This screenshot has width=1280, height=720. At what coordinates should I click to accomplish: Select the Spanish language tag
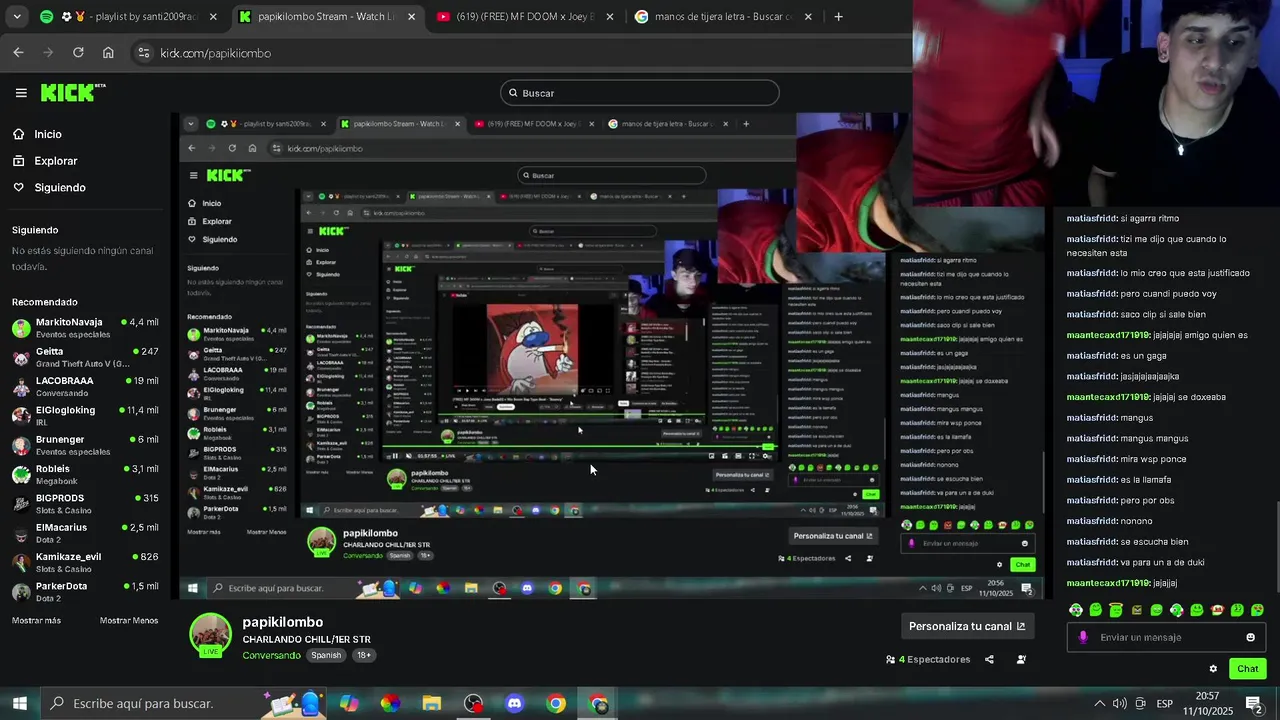click(326, 656)
